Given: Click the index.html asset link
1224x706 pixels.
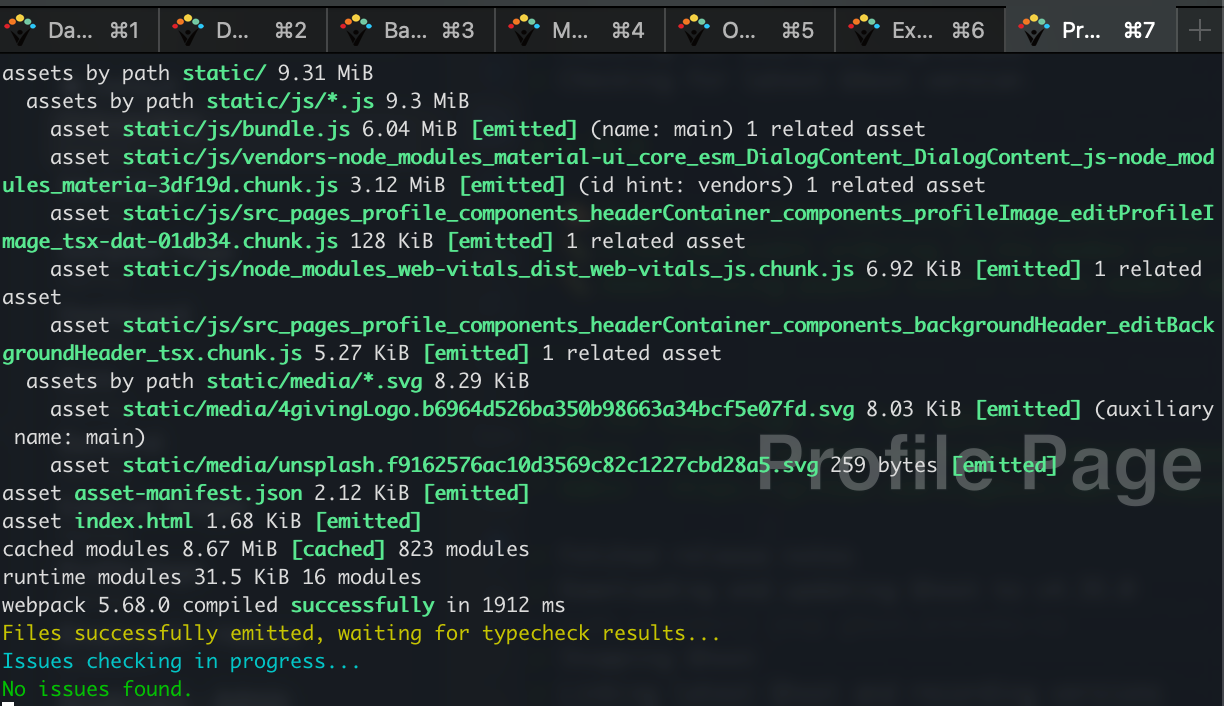Looking at the screenshot, I should (x=134, y=520).
